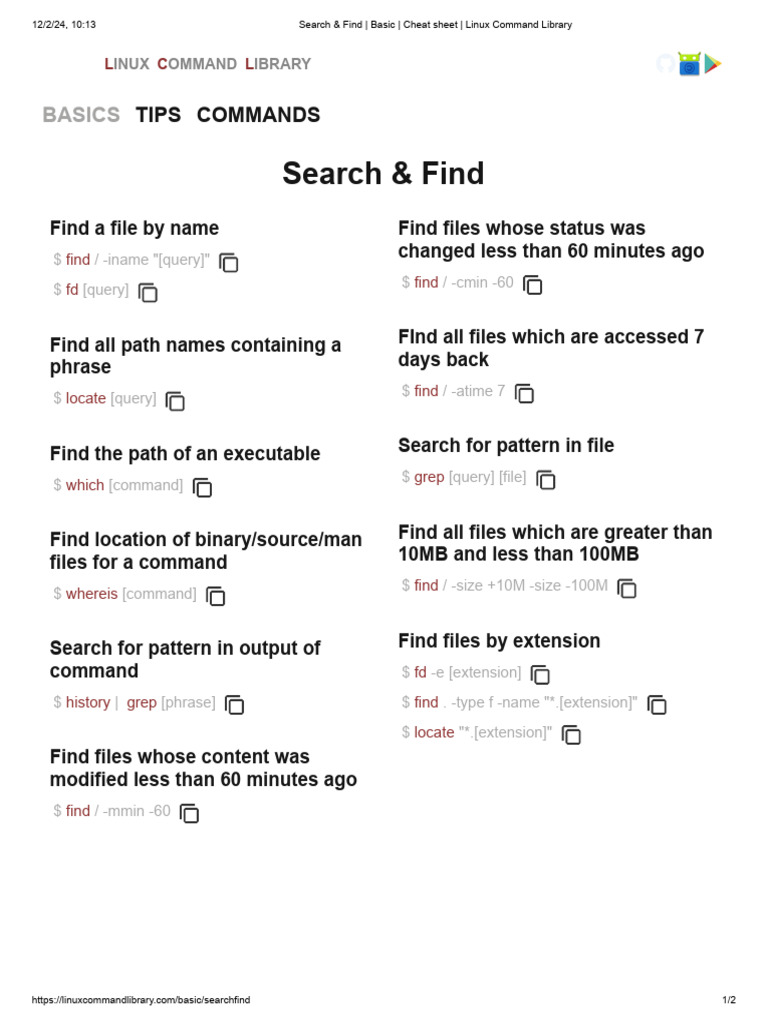Copy the whereis [command] command
This screenshot has height=1024, width=768.
[215, 596]
